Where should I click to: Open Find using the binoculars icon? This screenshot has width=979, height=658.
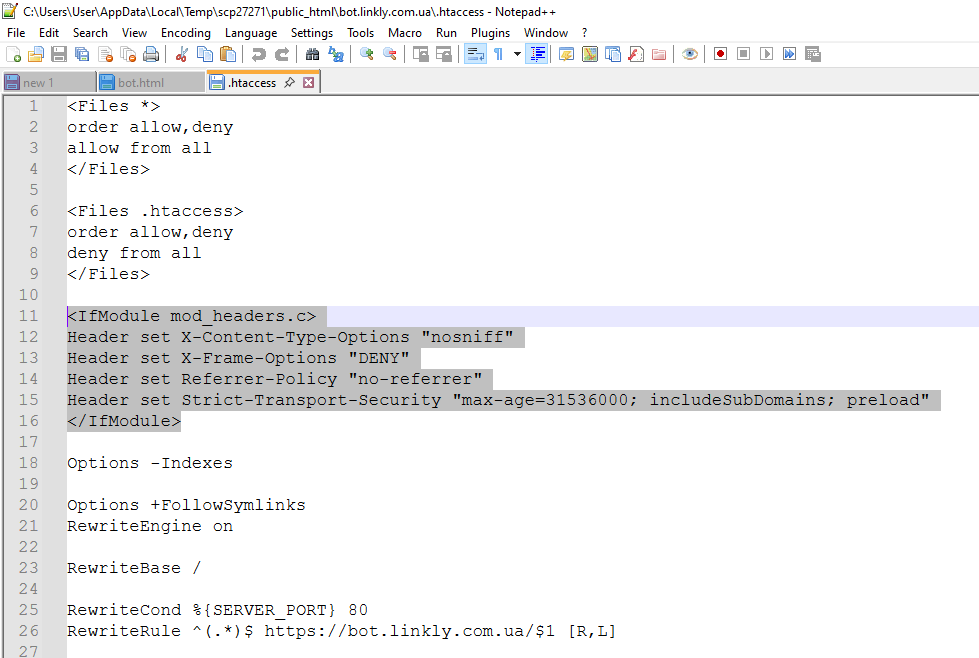(313, 54)
